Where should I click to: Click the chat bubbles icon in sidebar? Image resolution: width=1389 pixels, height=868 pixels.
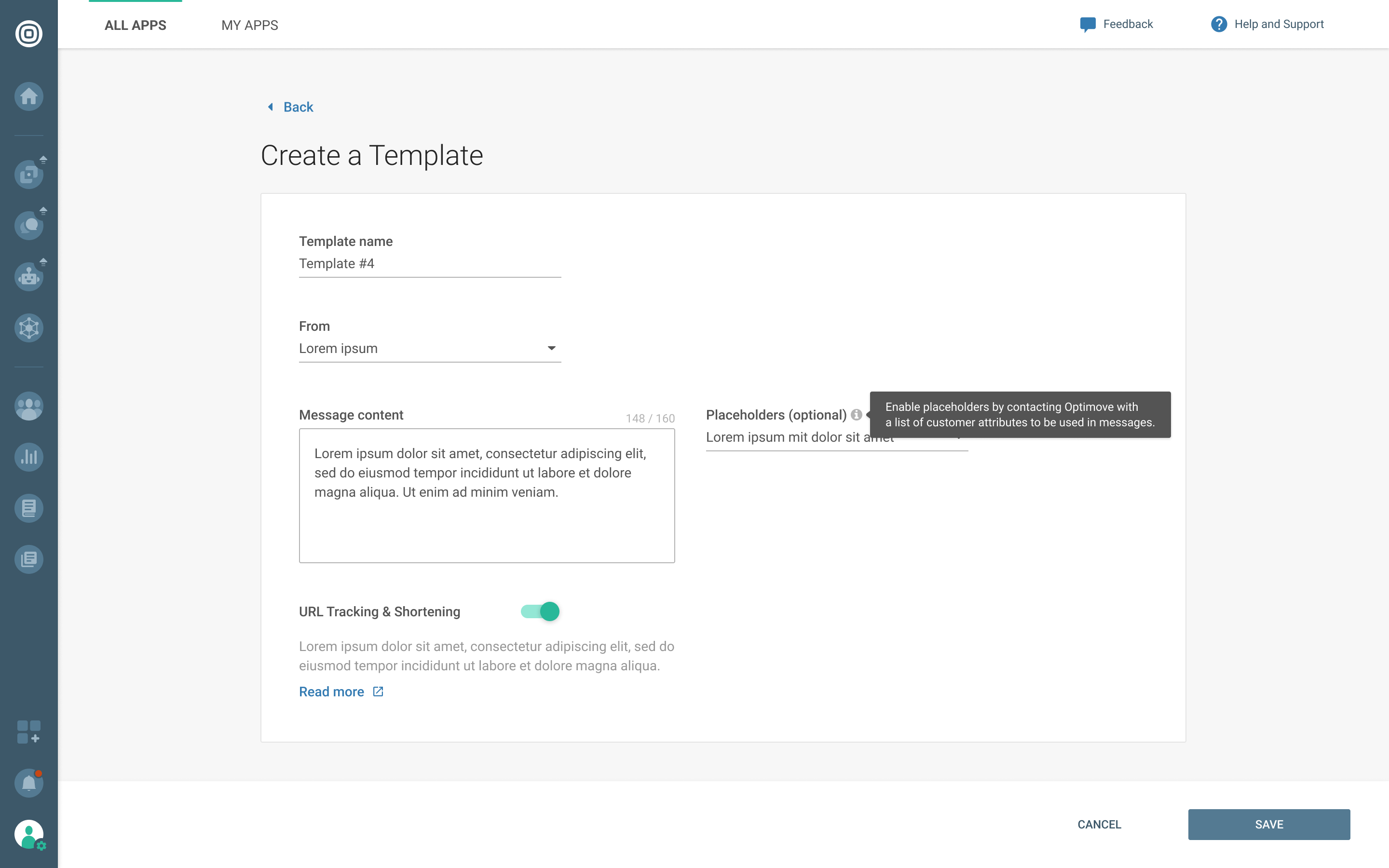pos(29,226)
